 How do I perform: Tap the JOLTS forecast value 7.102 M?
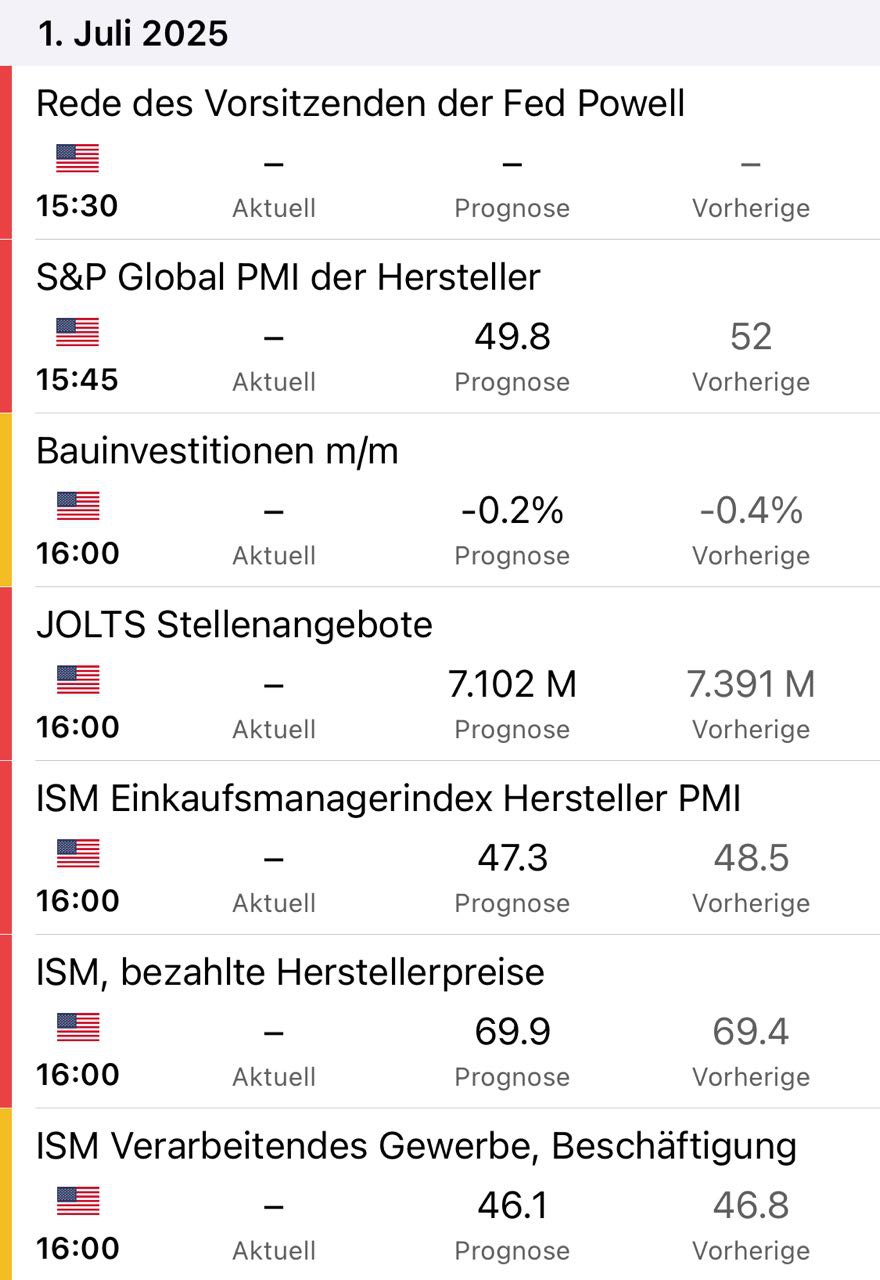coord(512,685)
